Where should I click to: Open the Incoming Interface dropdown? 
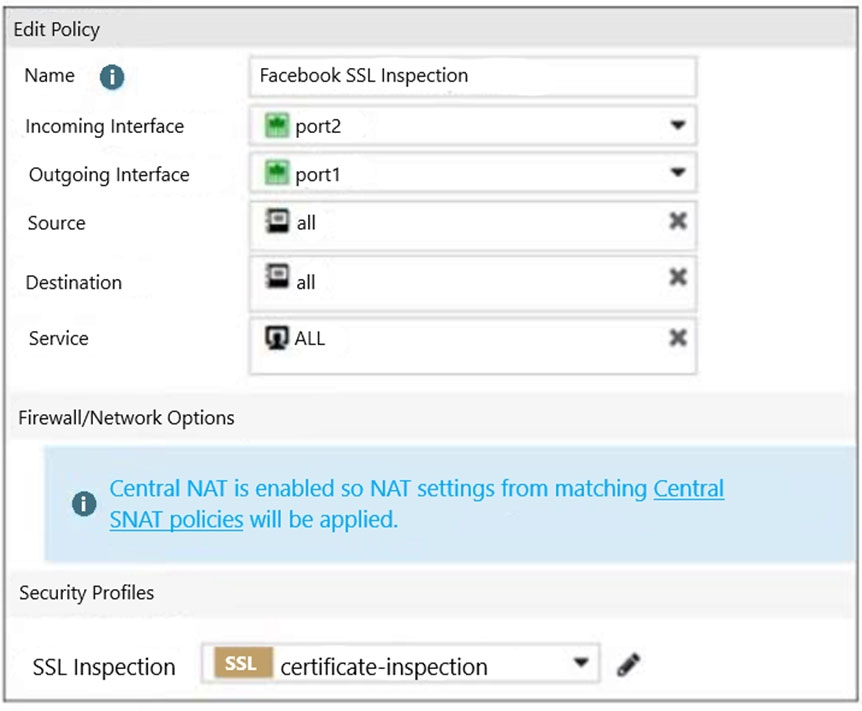click(678, 125)
